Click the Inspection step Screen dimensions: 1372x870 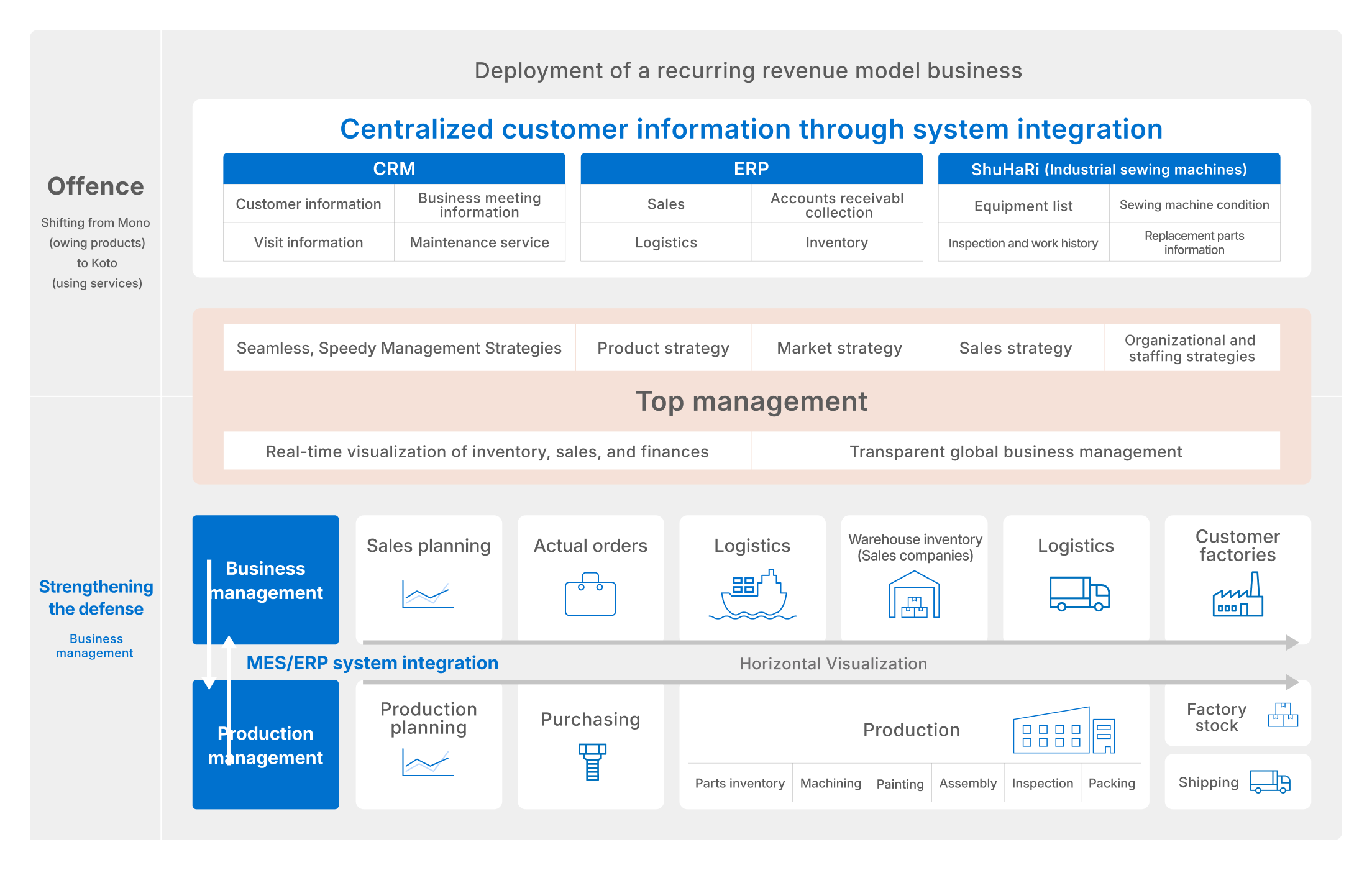[1043, 783]
